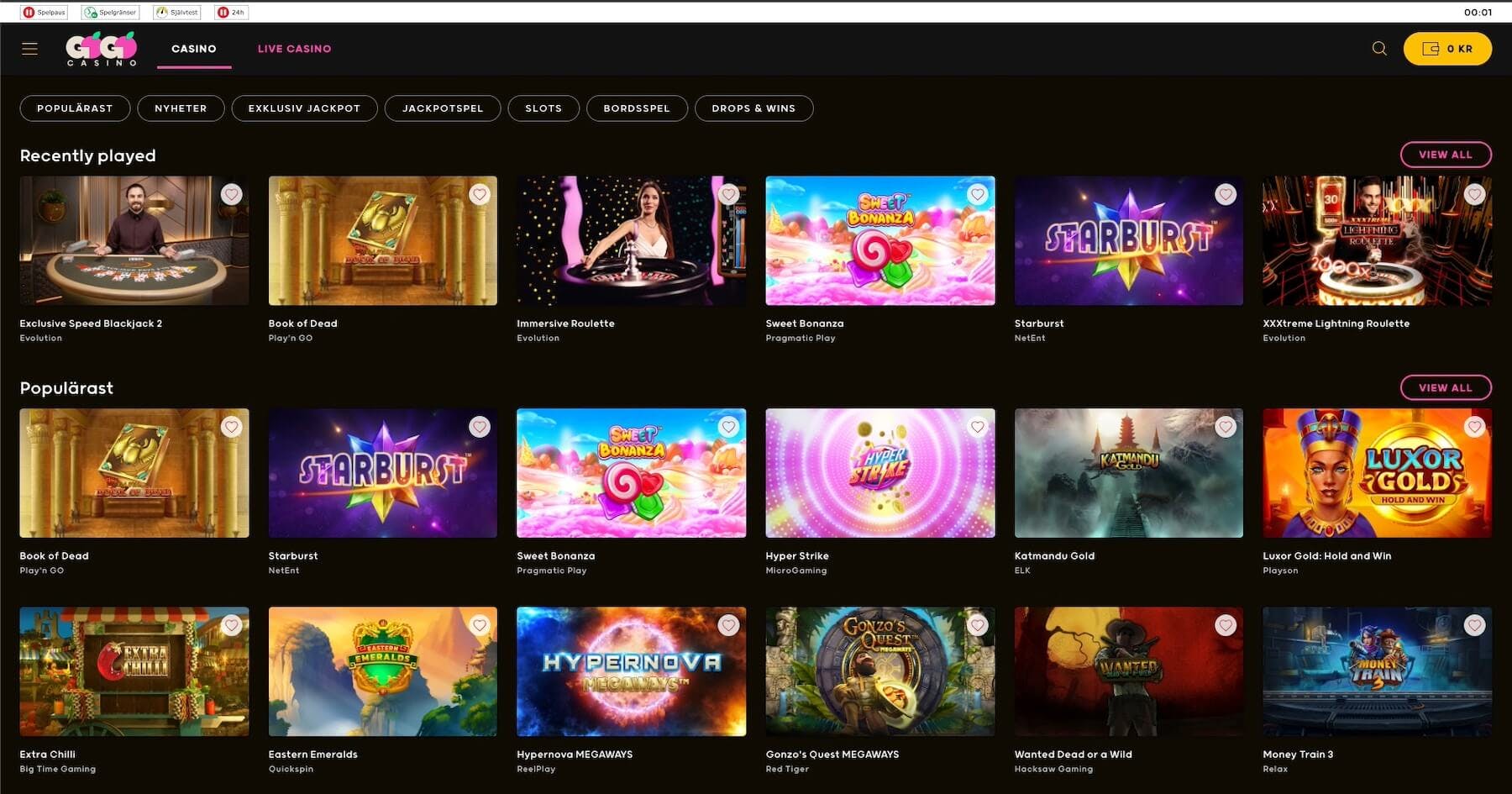Favorite Starburst in Recently played
The image size is (1512, 794).
click(x=1226, y=194)
